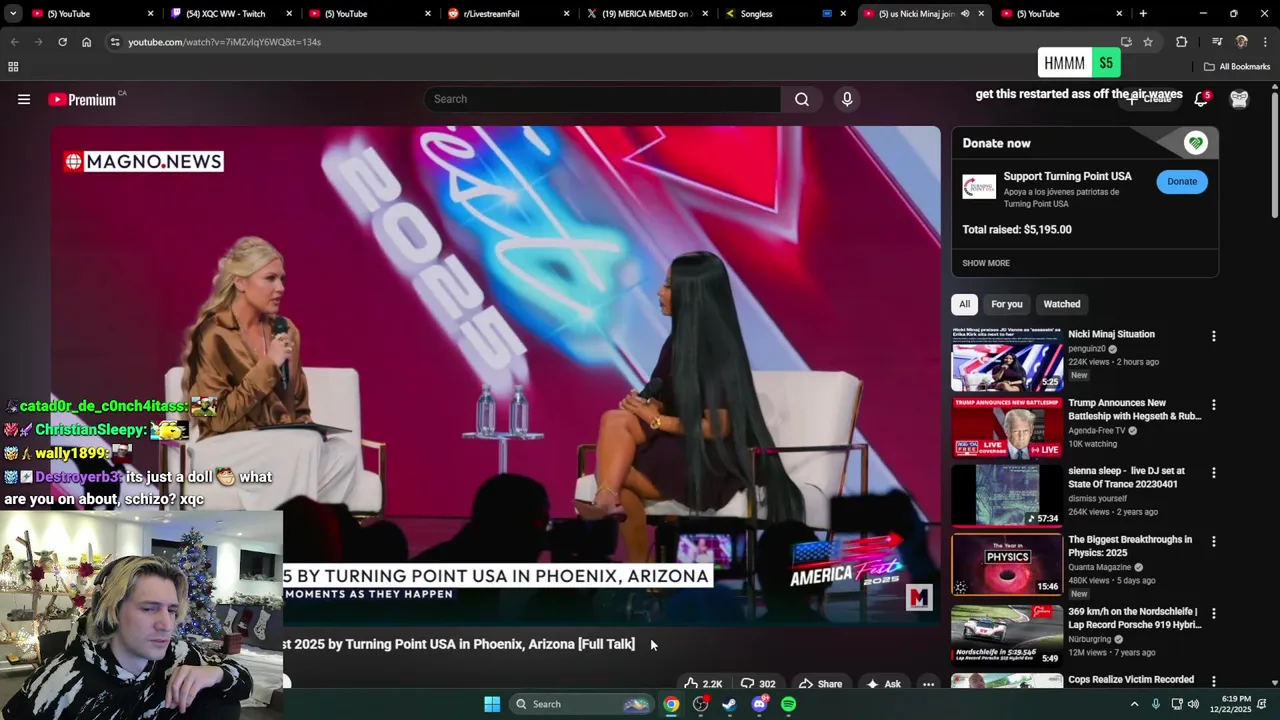The image size is (1280, 720).
Task: Click the YouTube Premium logo
Action: [83, 99]
